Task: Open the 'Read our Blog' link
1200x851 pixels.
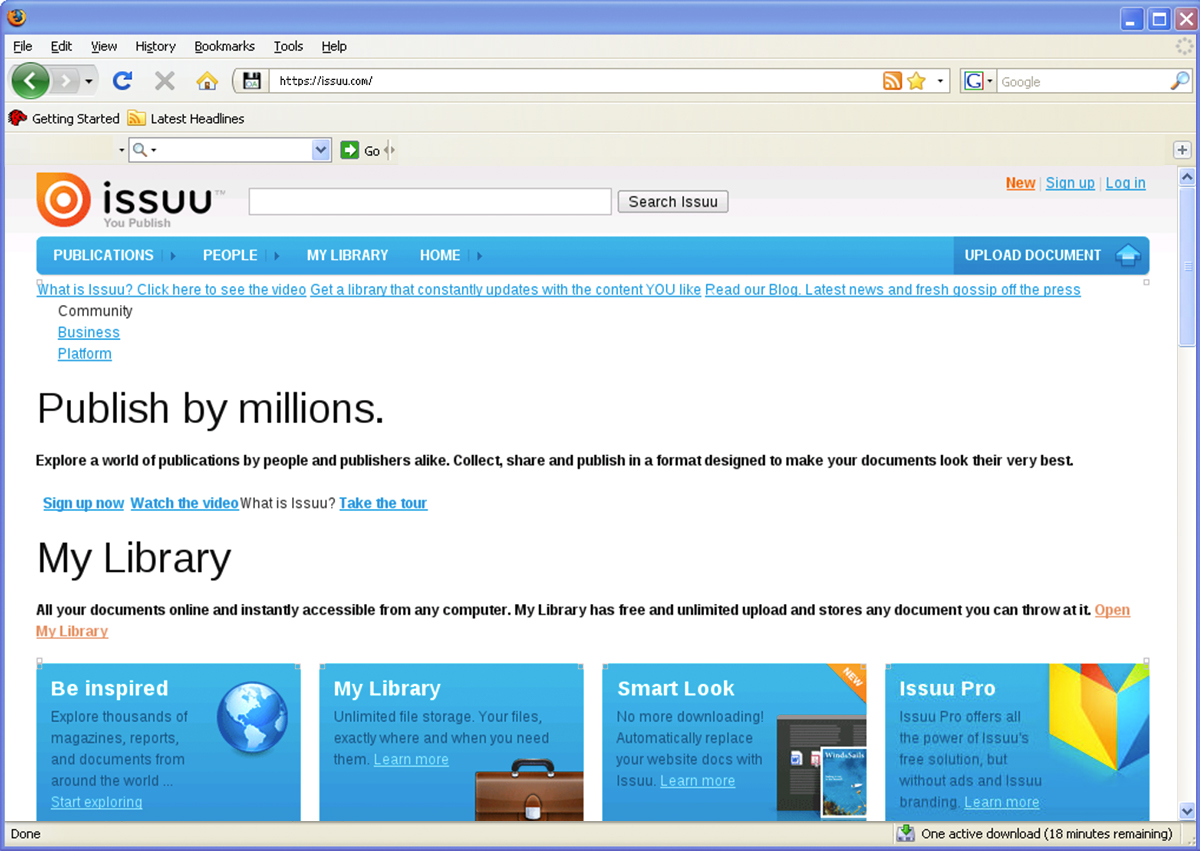Action: coord(893,290)
